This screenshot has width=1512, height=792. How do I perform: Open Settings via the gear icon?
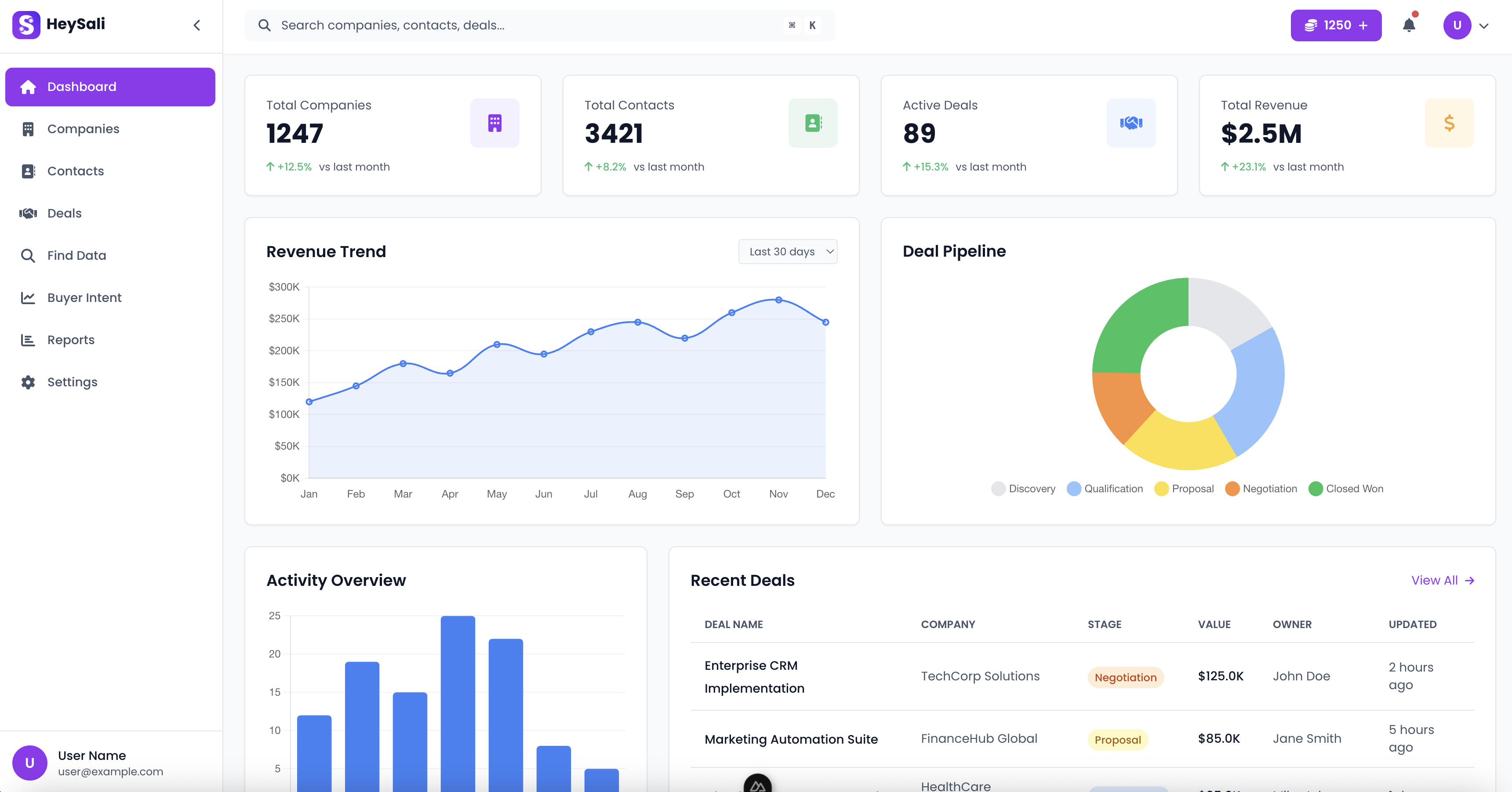click(x=28, y=381)
